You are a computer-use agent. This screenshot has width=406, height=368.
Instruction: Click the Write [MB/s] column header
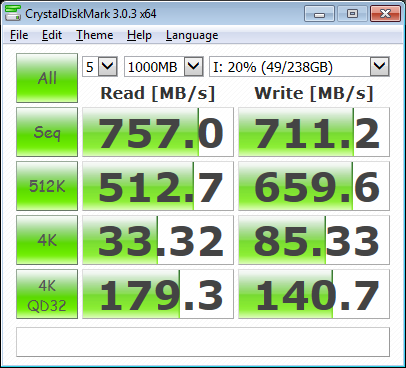pos(314,93)
